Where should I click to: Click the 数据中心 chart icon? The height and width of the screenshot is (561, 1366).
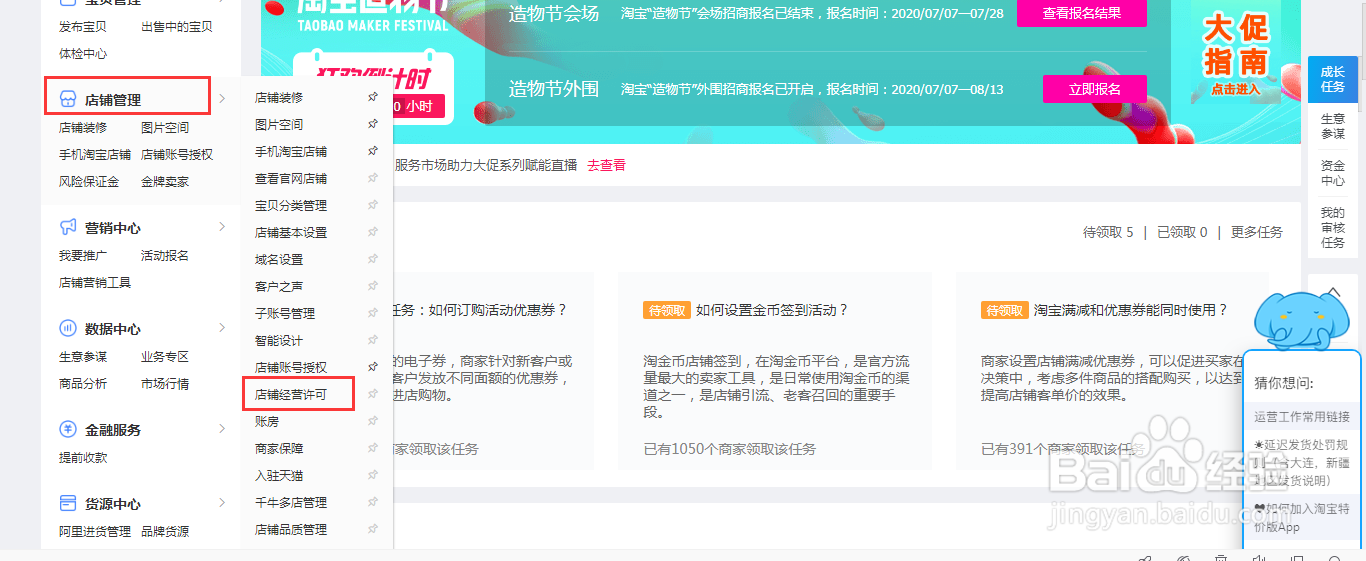(68, 328)
